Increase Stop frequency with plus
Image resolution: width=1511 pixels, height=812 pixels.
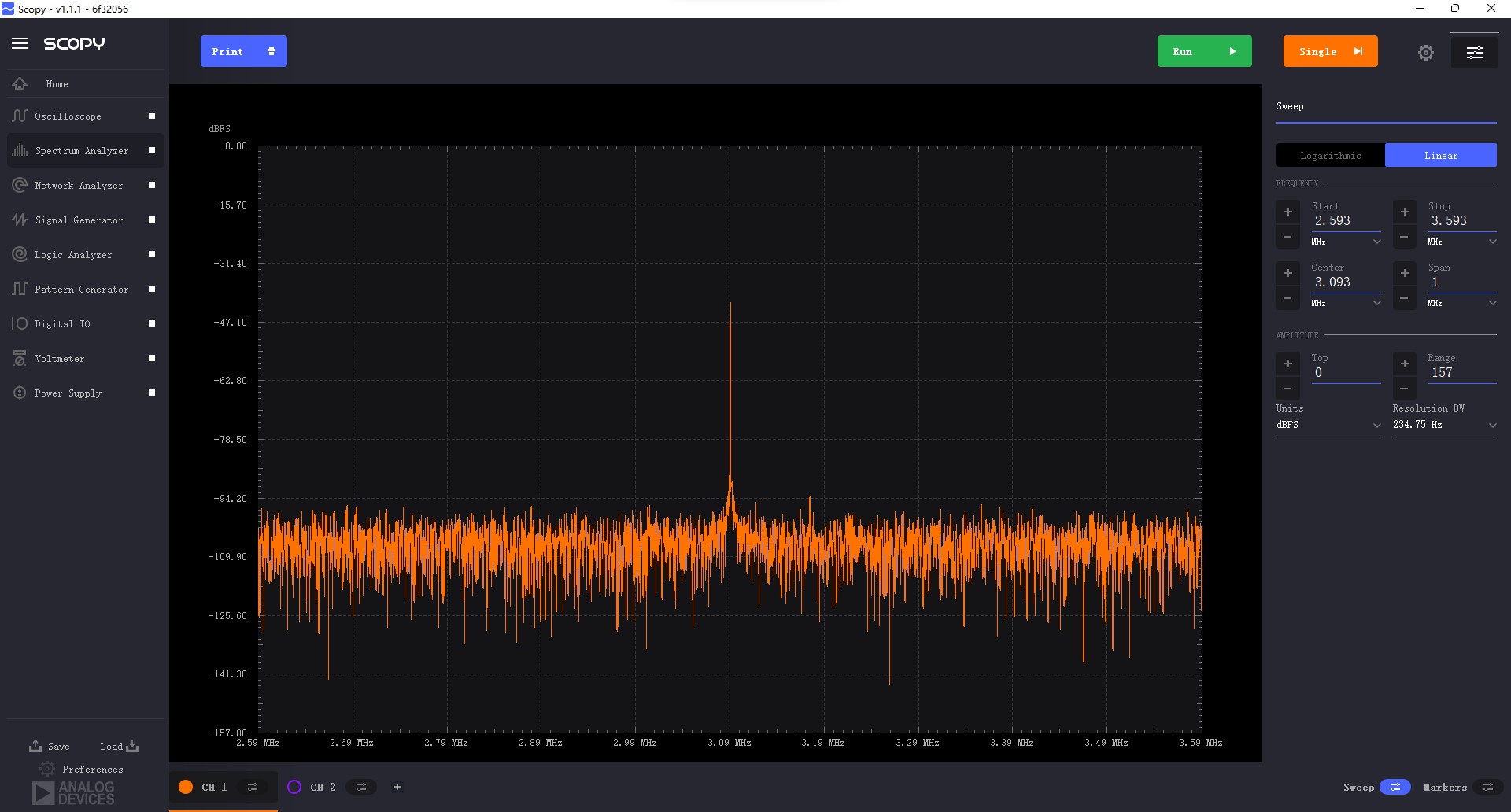coord(1405,212)
